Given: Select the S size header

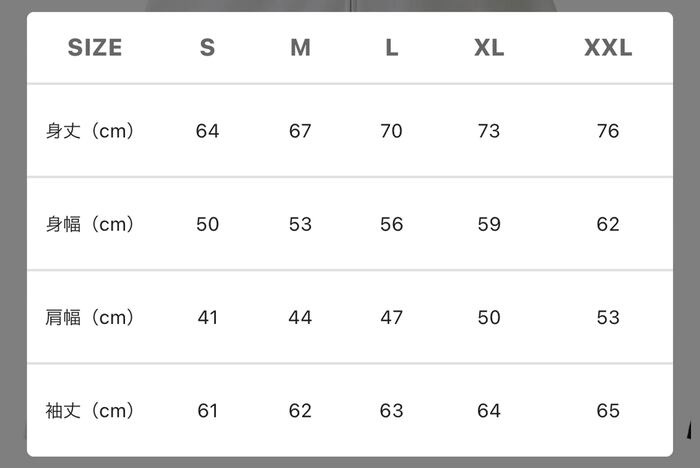Looking at the screenshot, I should (x=207, y=48).
